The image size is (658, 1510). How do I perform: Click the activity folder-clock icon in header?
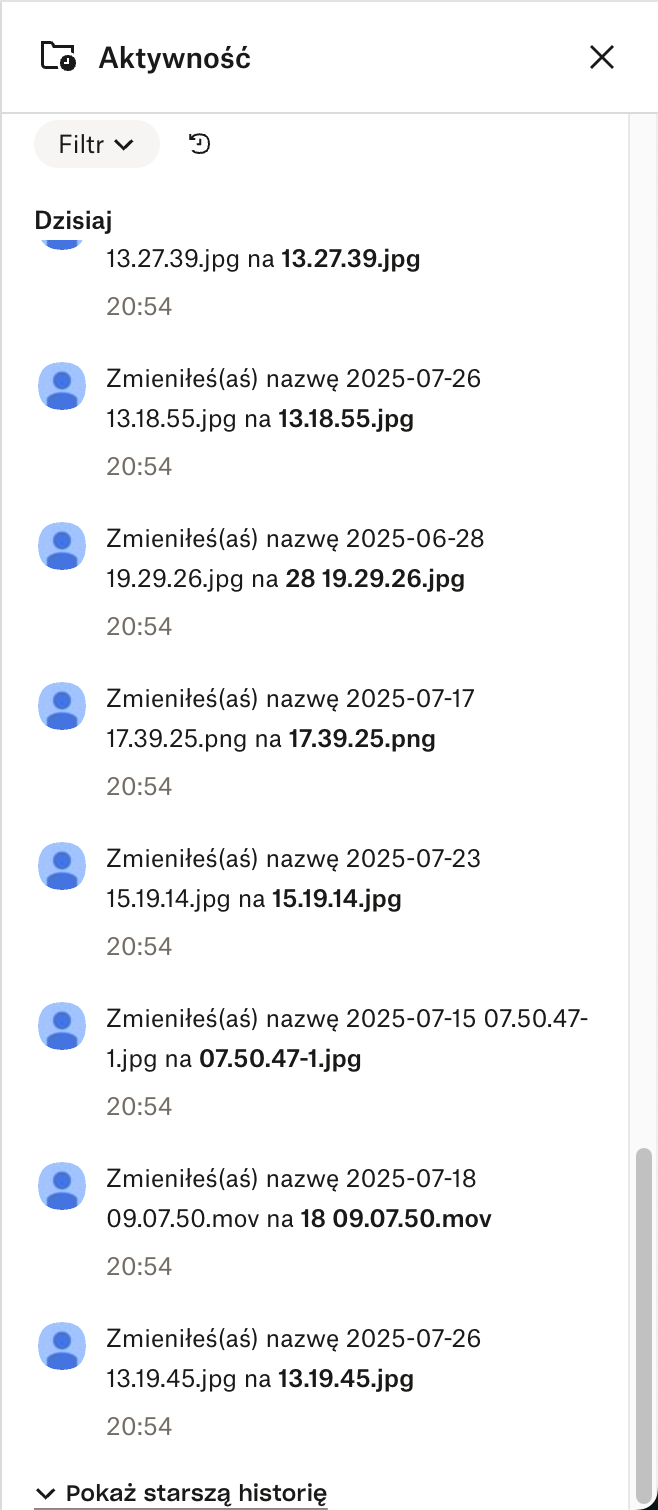[x=58, y=57]
